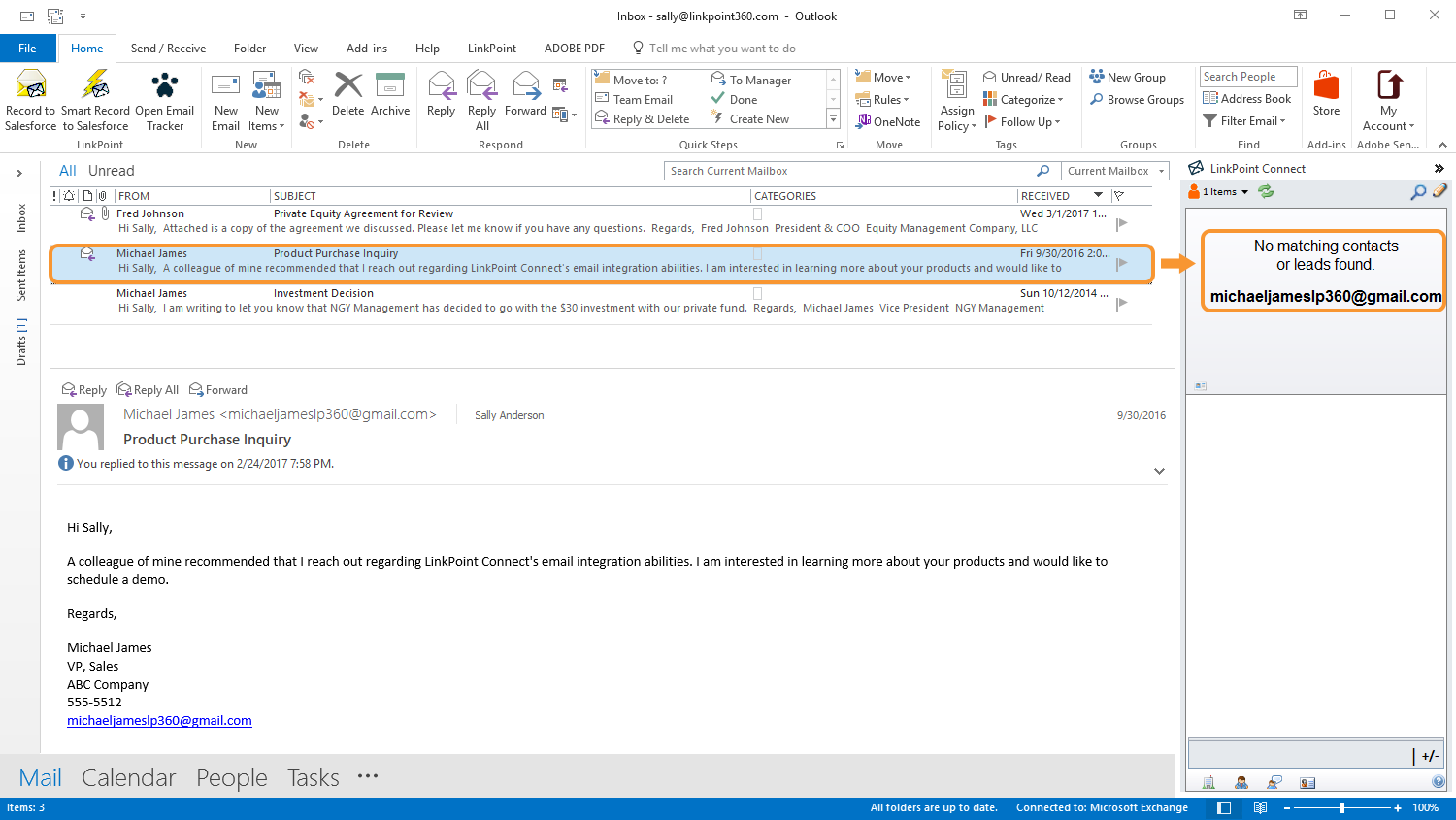Viewport: 1456px width, 820px height.
Task: Click search magnifier in LinkPoint Connect panel
Action: tap(1418, 191)
